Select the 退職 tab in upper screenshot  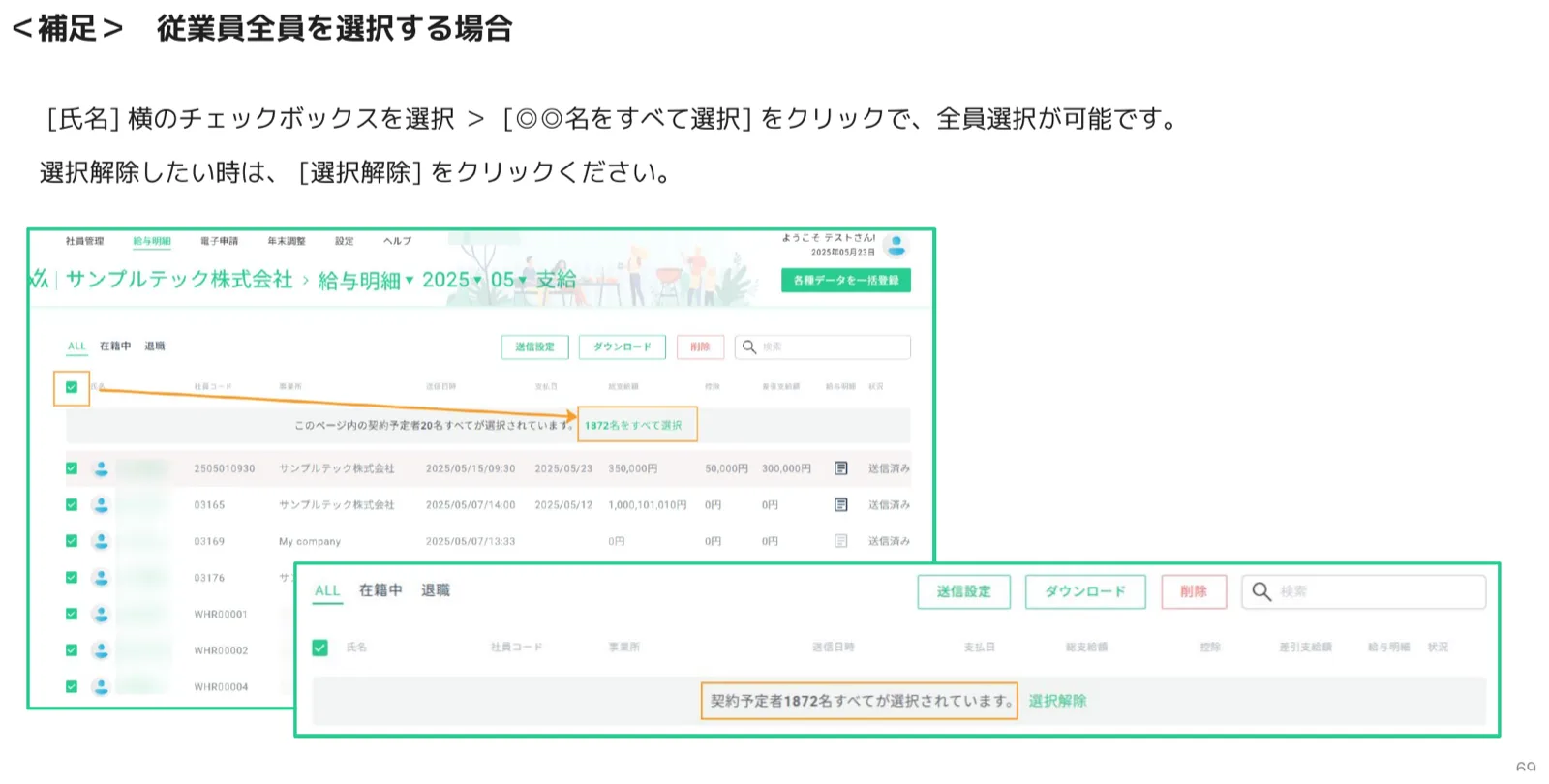pos(155,347)
